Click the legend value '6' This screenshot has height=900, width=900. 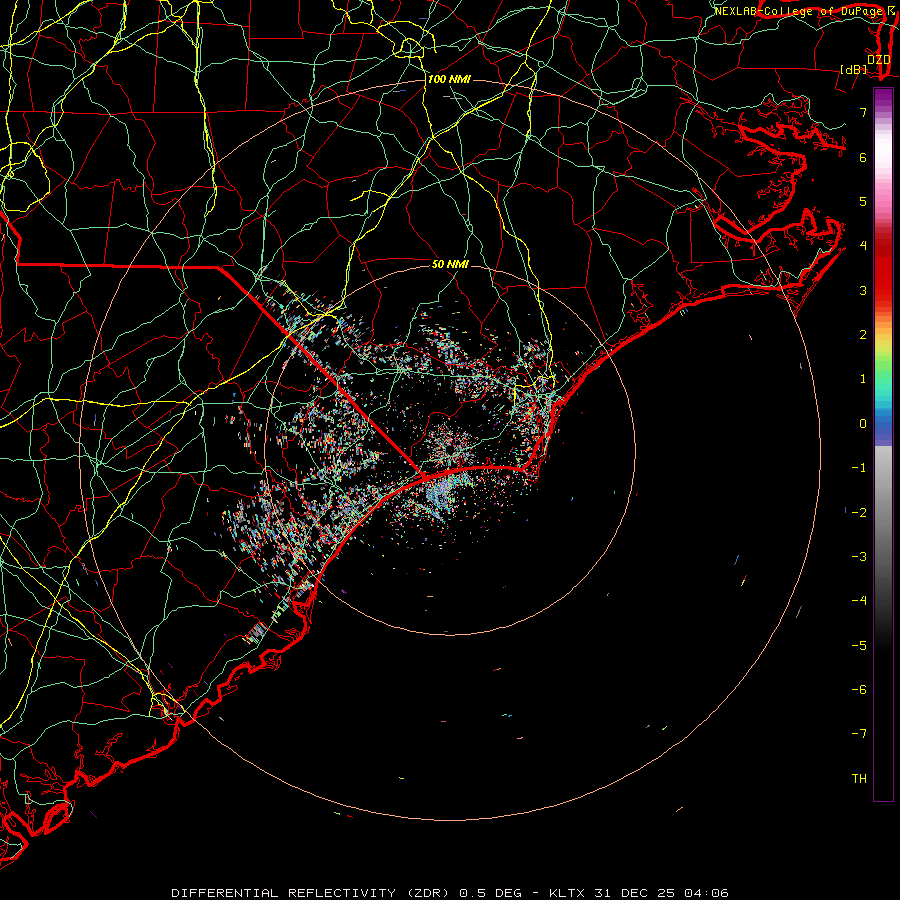click(x=863, y=157)
